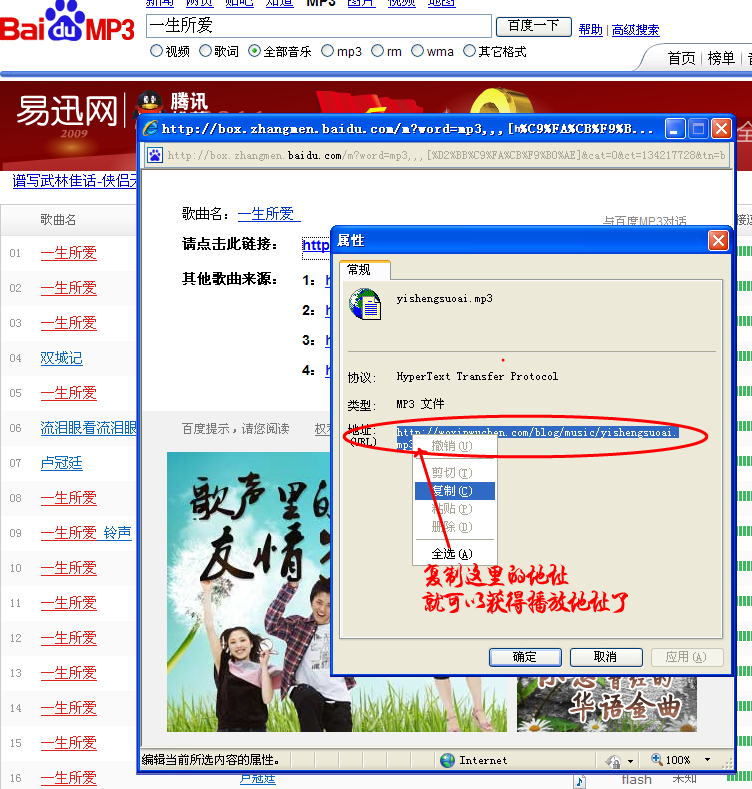
Task: Click the search box containing 一生所爱
Action: 319,26
